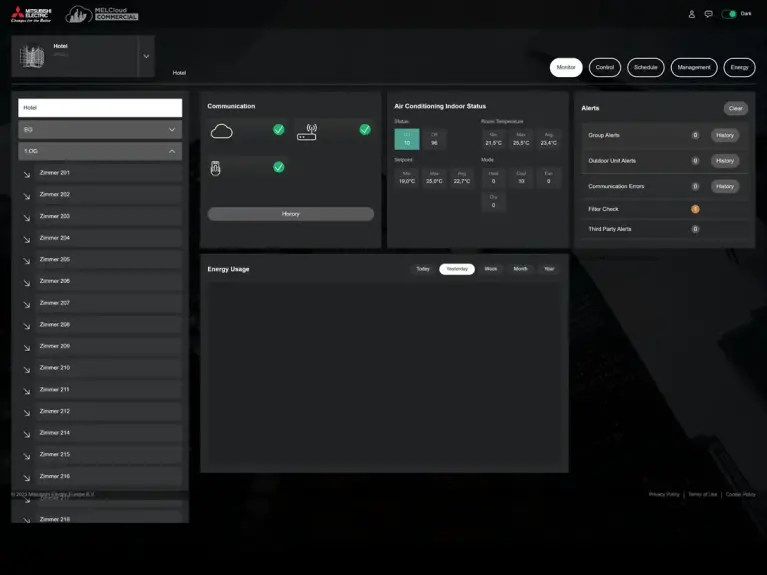Open Zimmer 206 arrow icon
This screenshot has height=575, width=767.
27,283
